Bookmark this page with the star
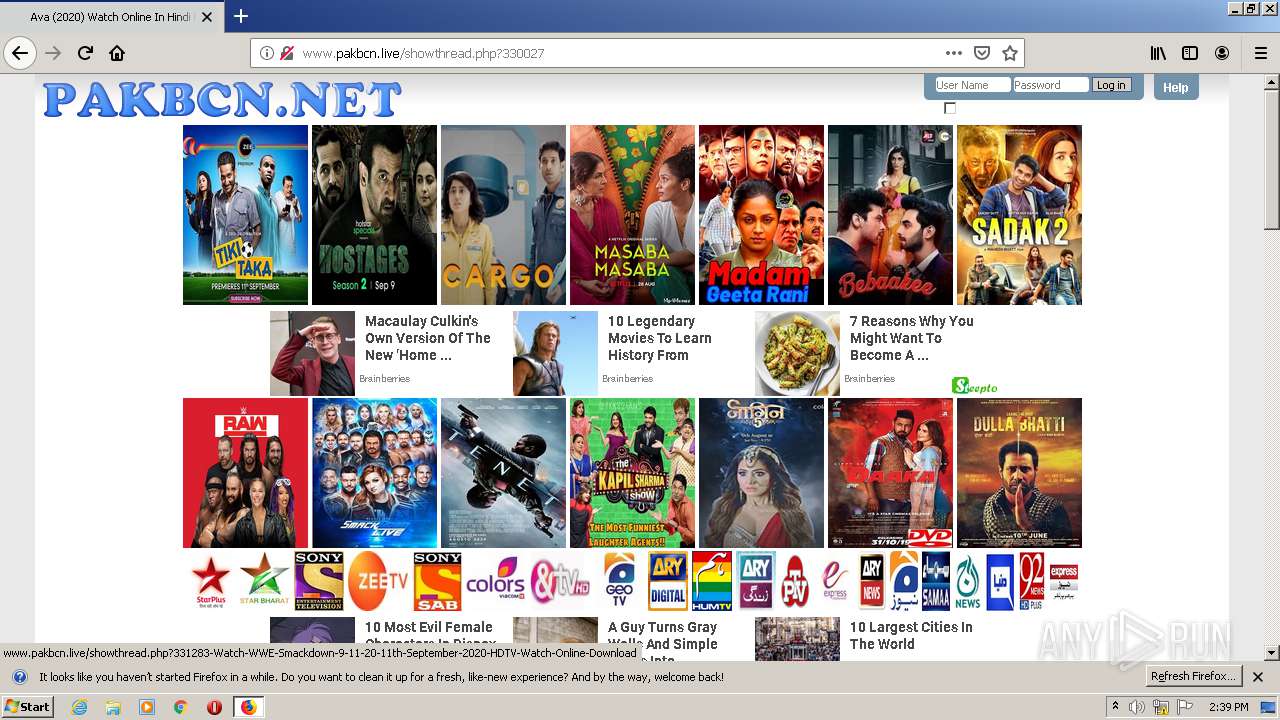This screenshot has width=1280, height=720. point(1010,53)
